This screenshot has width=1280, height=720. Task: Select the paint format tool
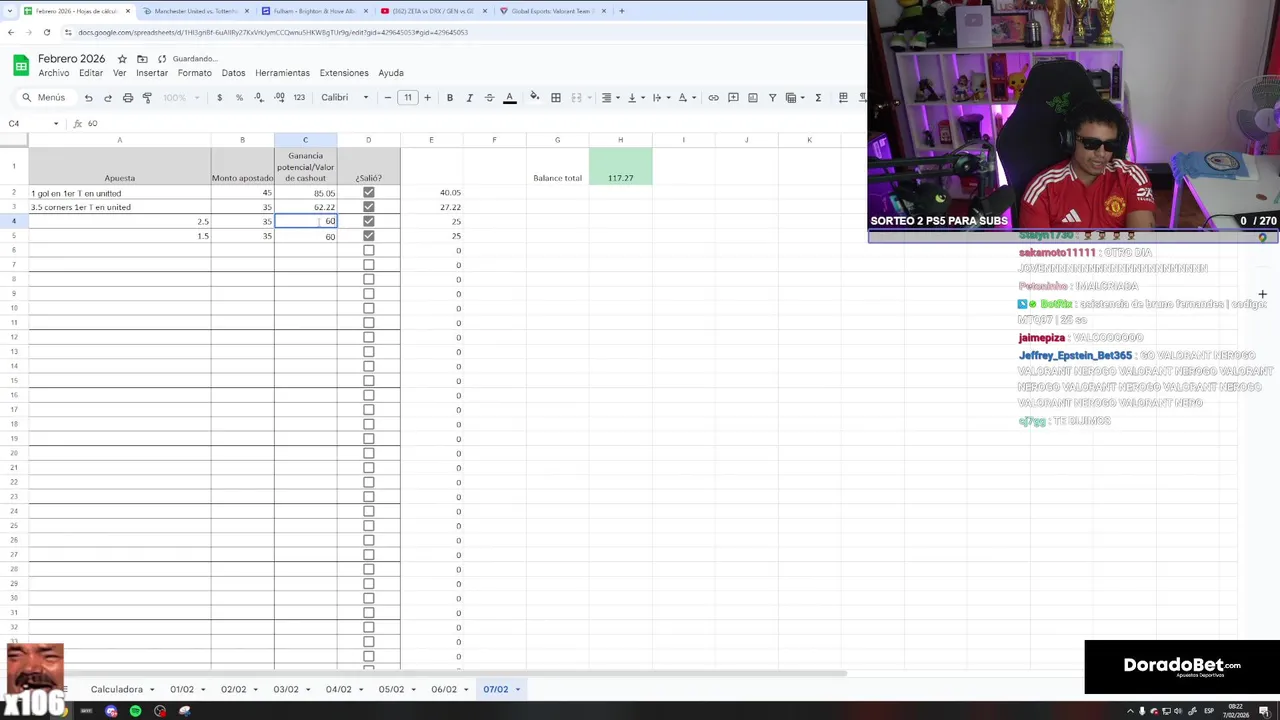147,97
